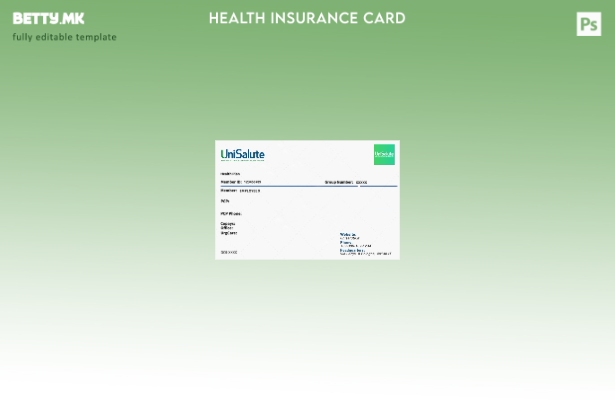Click the Photoshop Ps icon
The image size is (615, 400).
(588, 24)
